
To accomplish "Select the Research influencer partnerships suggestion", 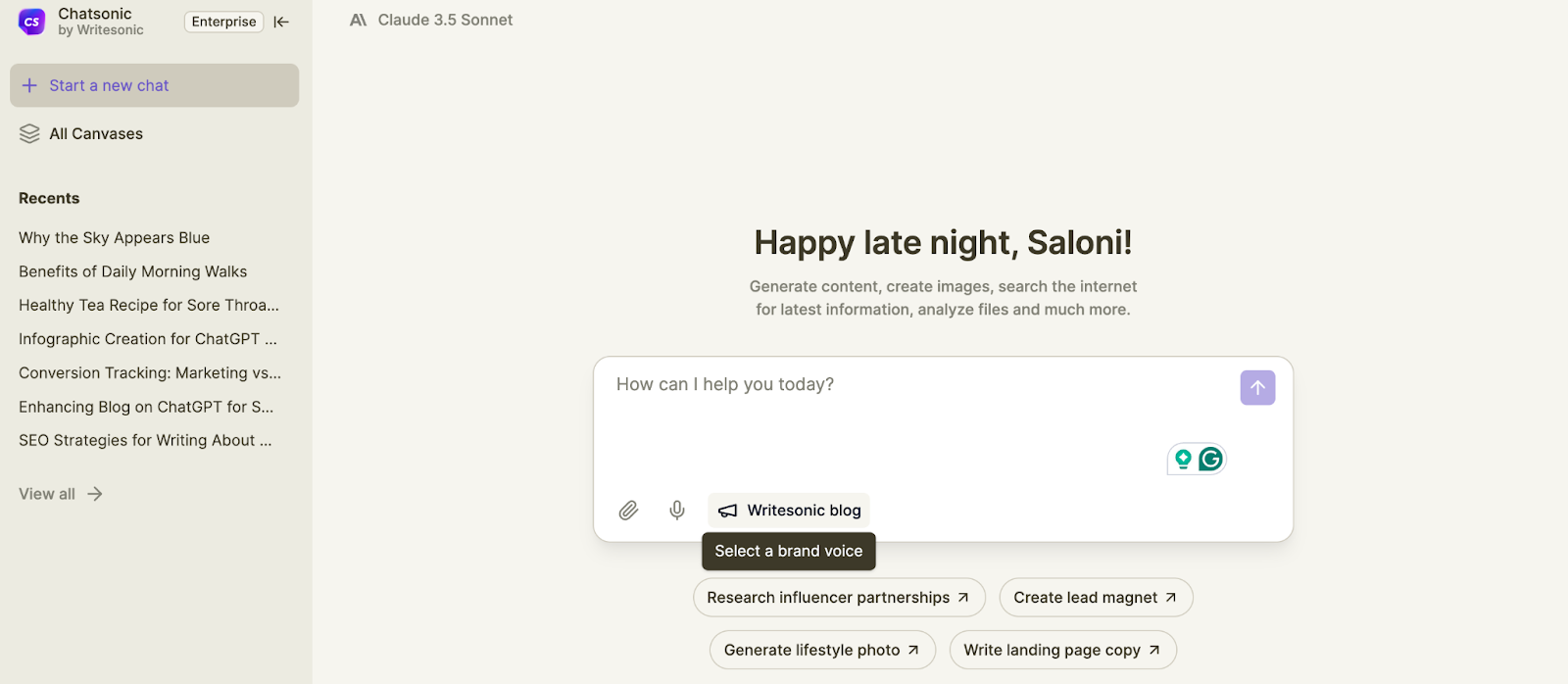I will 839,598.
